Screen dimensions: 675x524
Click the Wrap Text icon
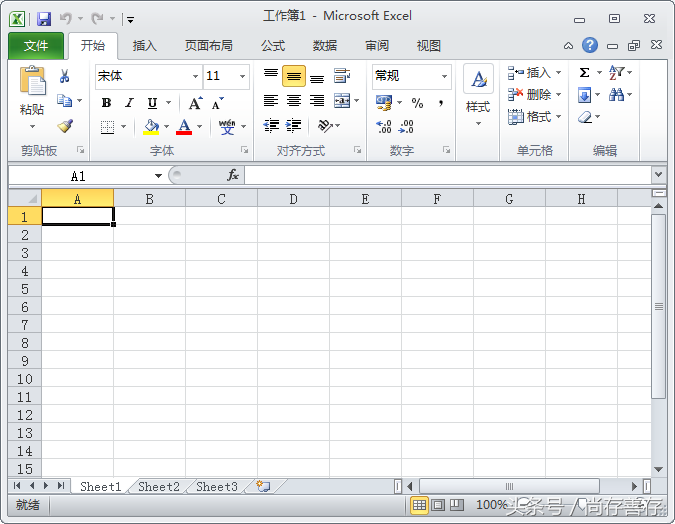342,76
